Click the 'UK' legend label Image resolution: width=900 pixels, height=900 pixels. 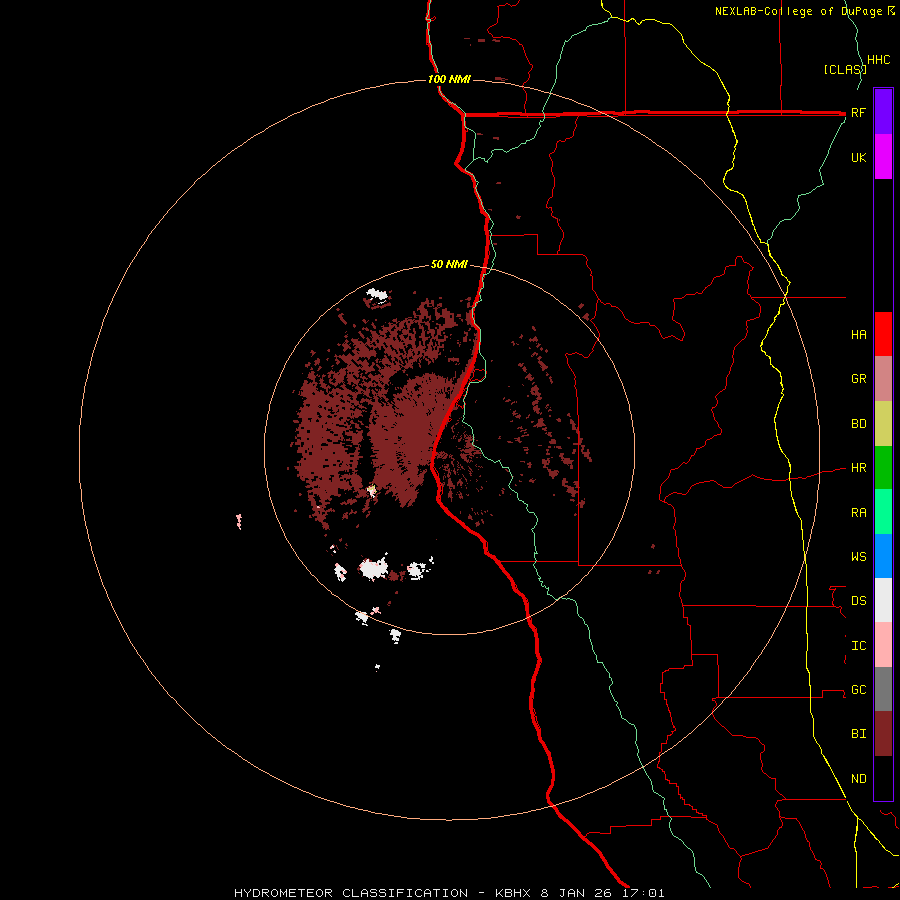tap(858, 157)
